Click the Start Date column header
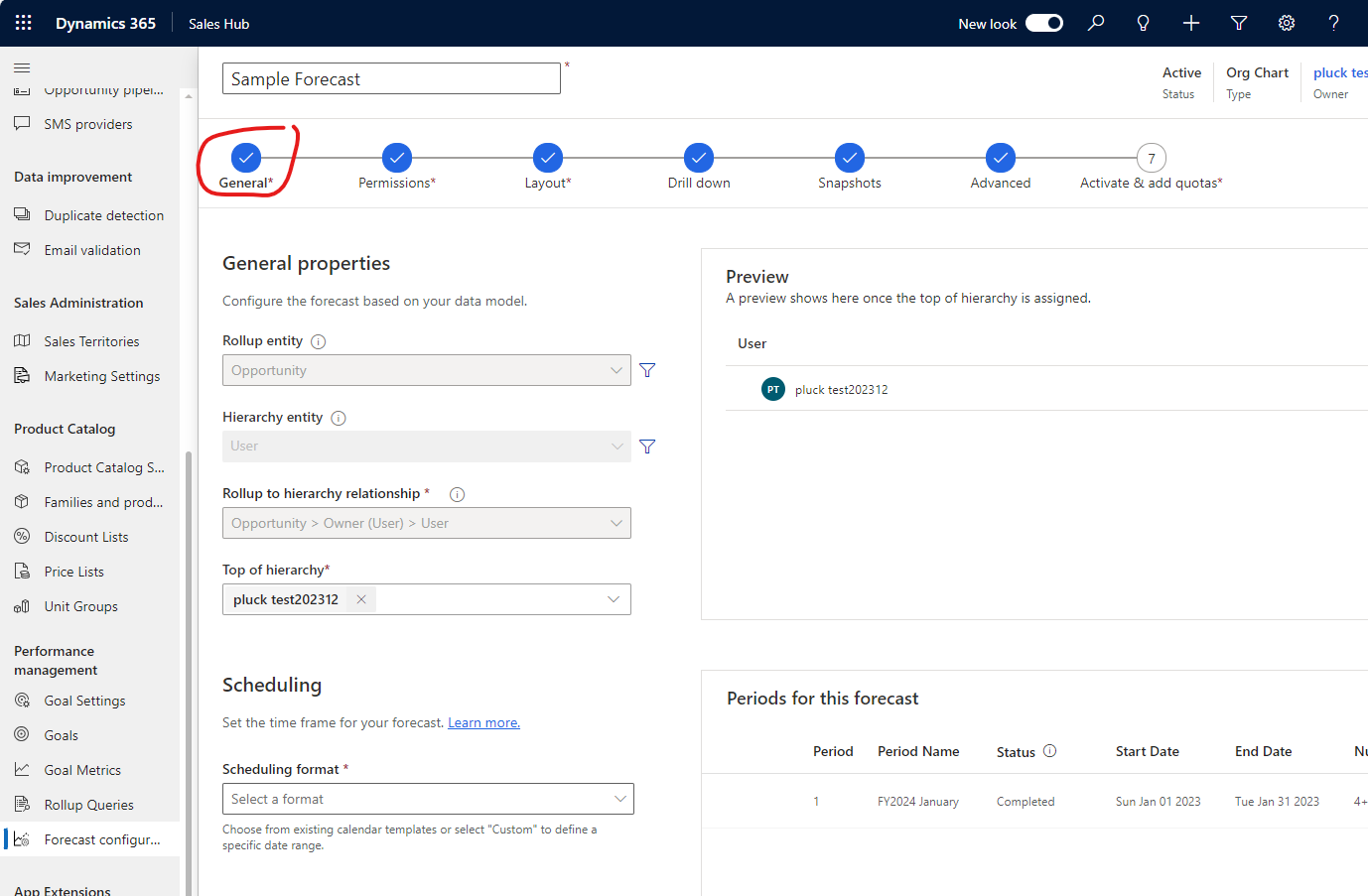This screenshot has width=1368, height=896. coord(1148,751)
